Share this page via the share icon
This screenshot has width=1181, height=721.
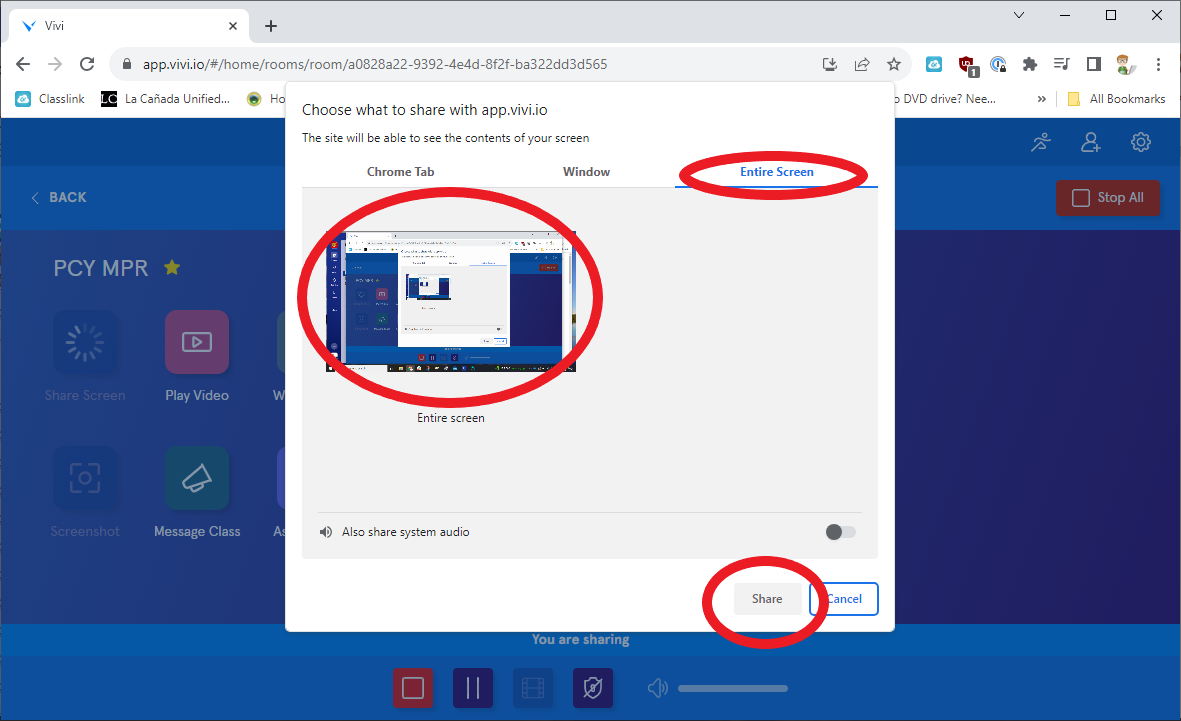click(x=862, y=64)
